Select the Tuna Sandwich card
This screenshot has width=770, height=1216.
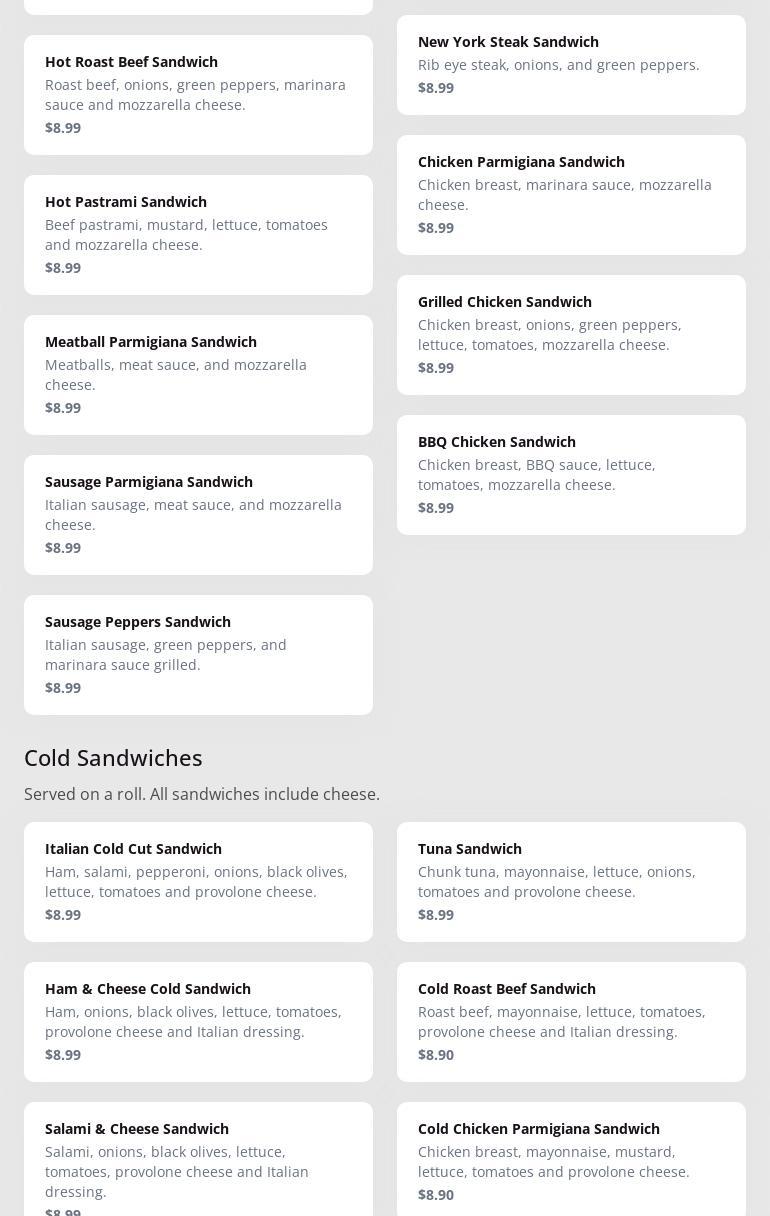[571, 882]
